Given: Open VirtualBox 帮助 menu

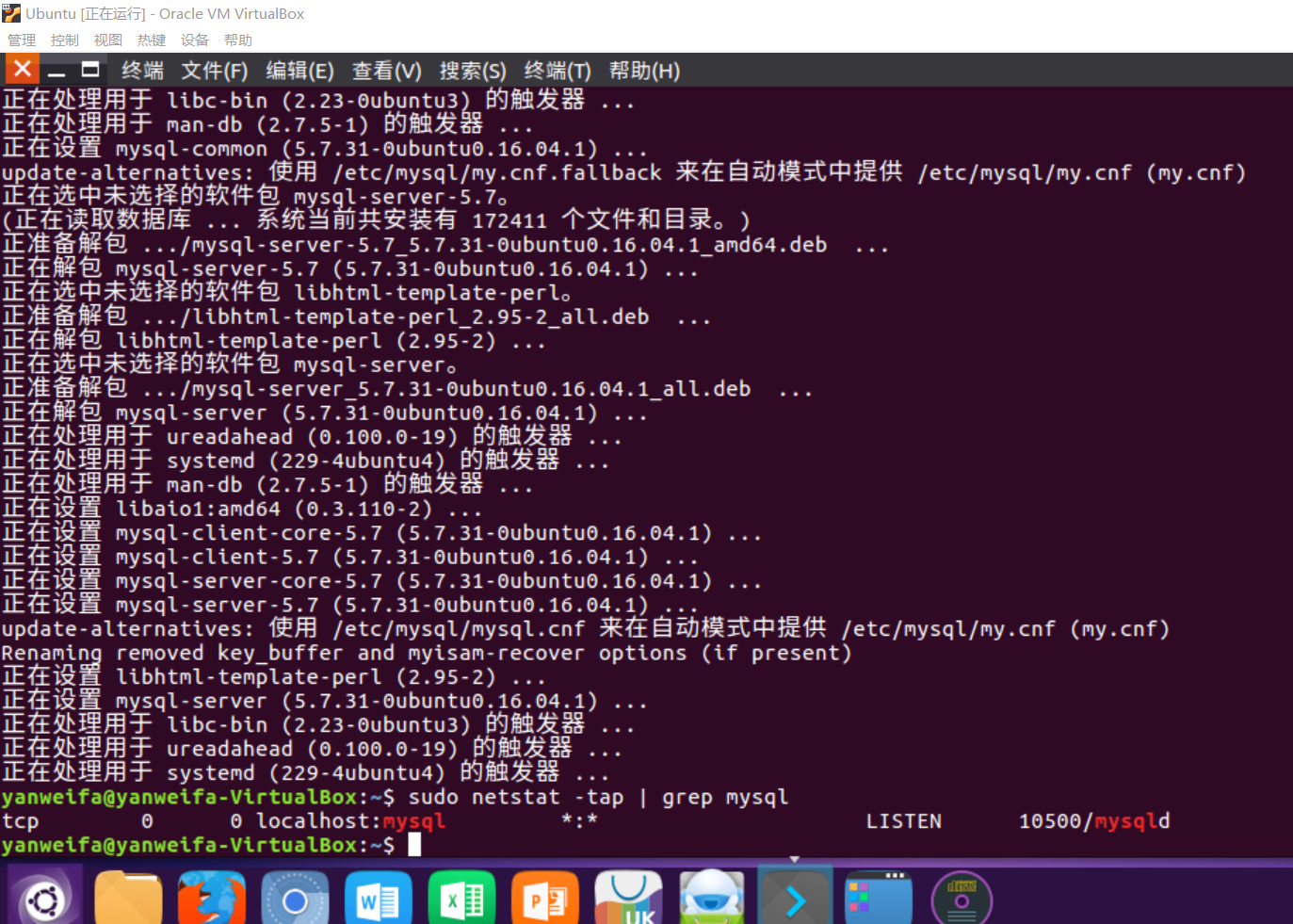Looking at the screenshot, I should point(238,40).
